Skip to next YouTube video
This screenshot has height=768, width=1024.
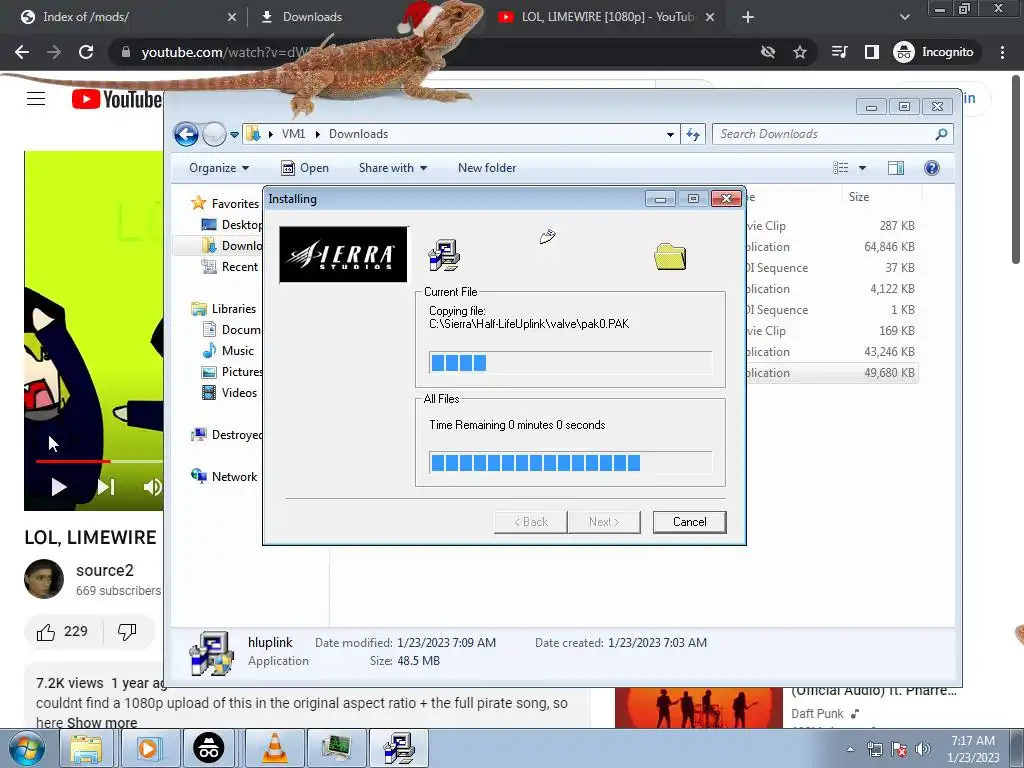pyautogui.click(x=106, y=487)
